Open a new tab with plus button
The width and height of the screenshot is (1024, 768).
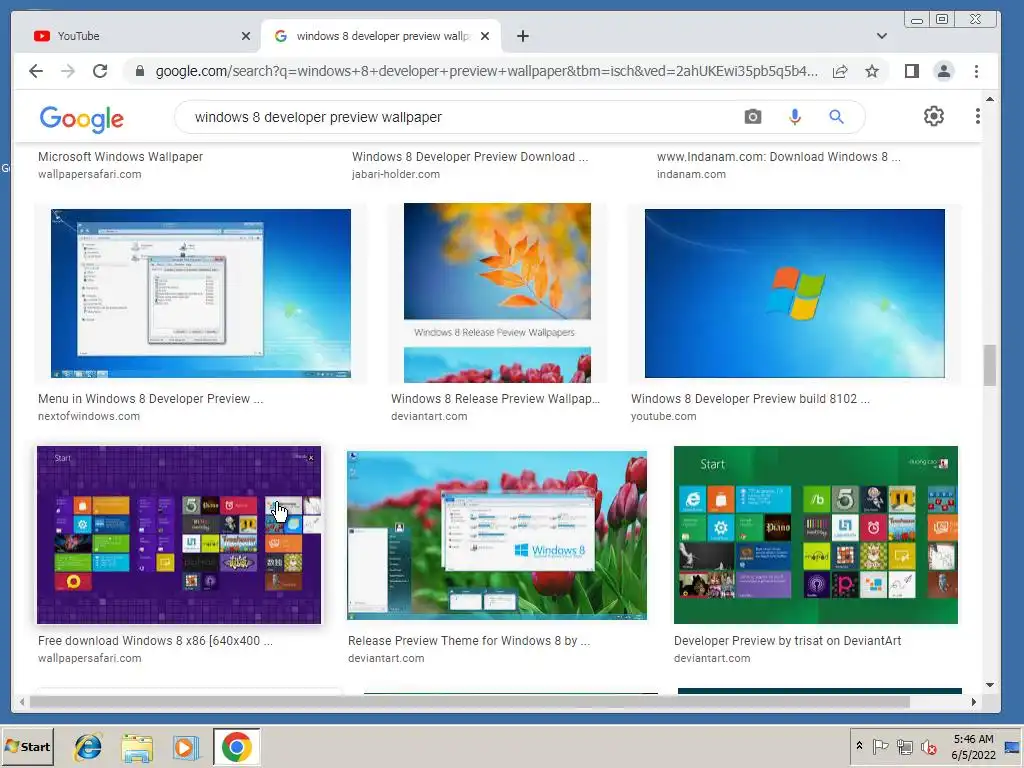coord(523,36)
